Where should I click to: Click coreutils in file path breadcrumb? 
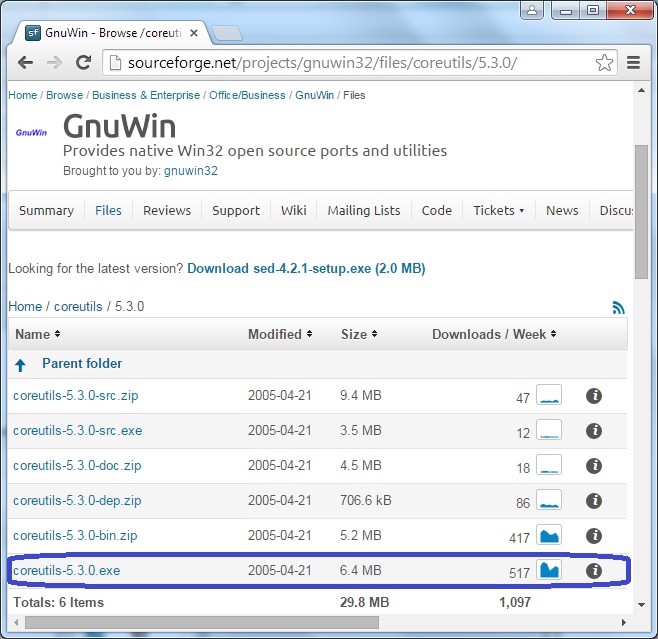[x=78, y=307]
